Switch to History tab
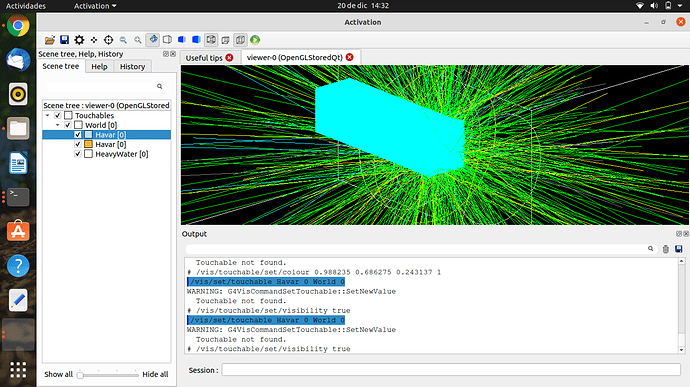This screenshot has height=387, width=690. click(x=132, y=66)
